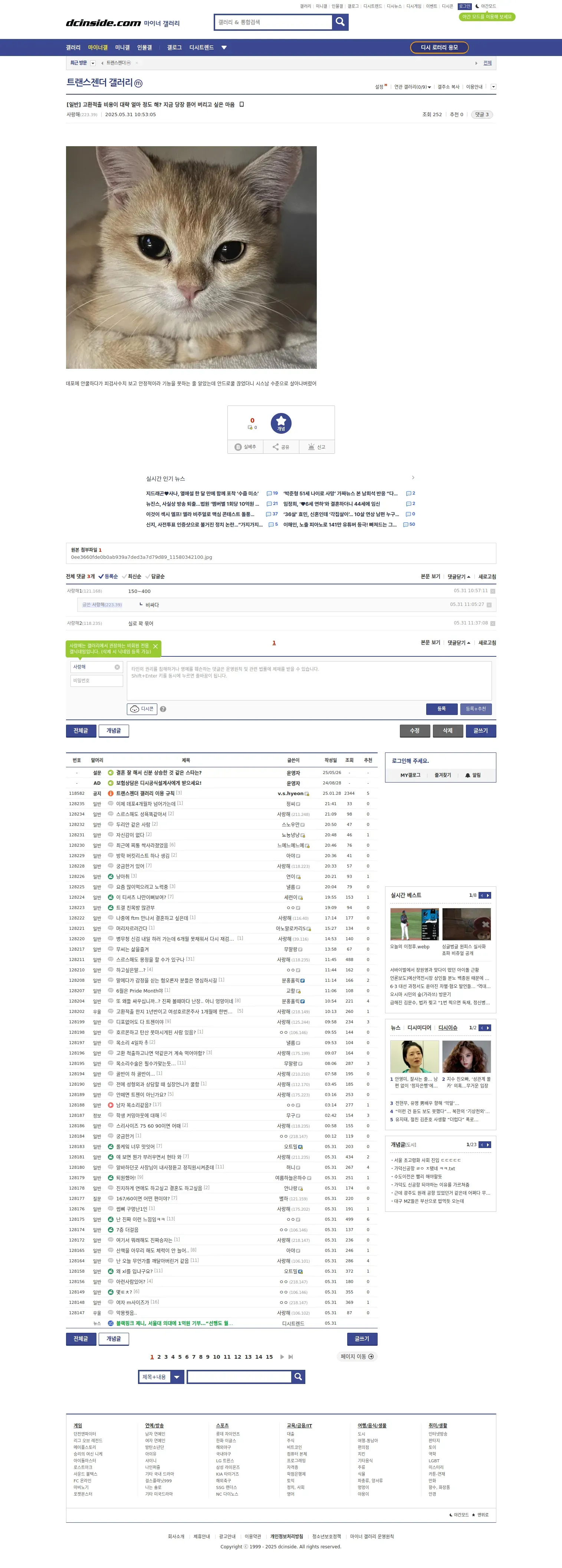Click next arrow in 개념글 panel
Image resolution: width=562 pixels, height=1568 pixels.
(488, 1144)
